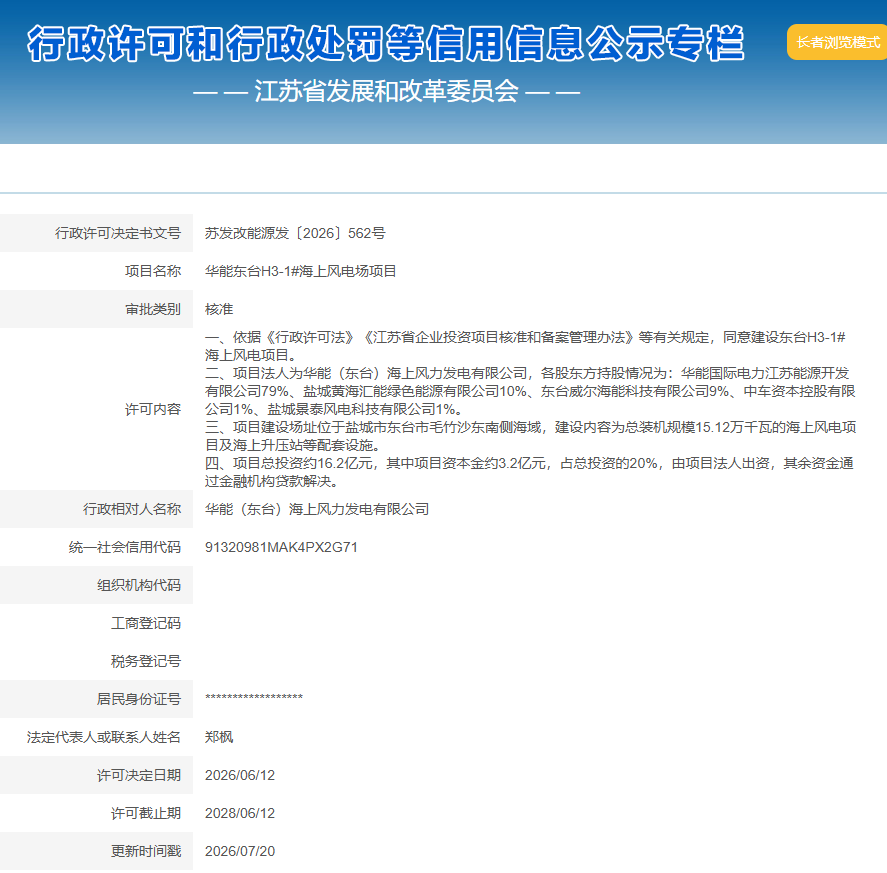This screenshot has width=887, height=873.
Task: Click the 许可决定日期 value 2026/06/12
Action: pyautogui.click(x=240, y=775)
